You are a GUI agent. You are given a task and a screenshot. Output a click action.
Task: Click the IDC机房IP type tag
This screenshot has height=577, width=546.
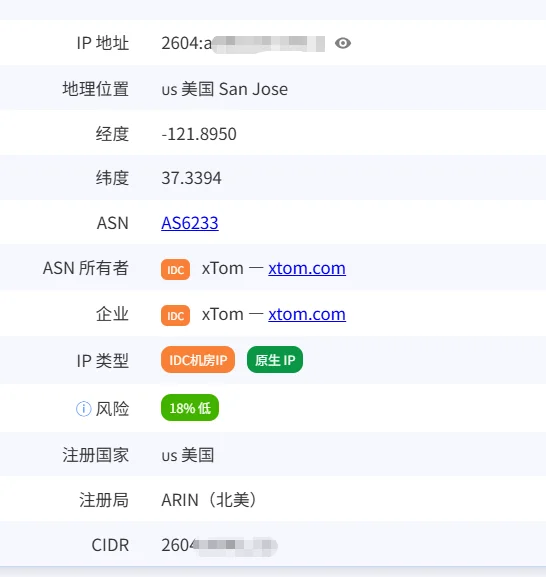198,360
